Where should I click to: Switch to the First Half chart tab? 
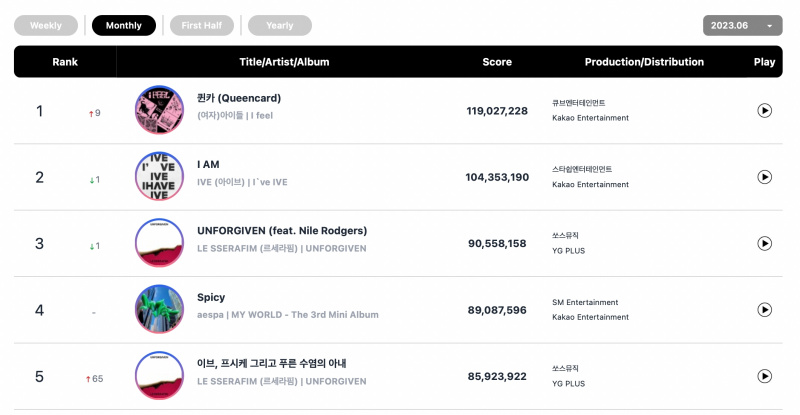(202, 26)
